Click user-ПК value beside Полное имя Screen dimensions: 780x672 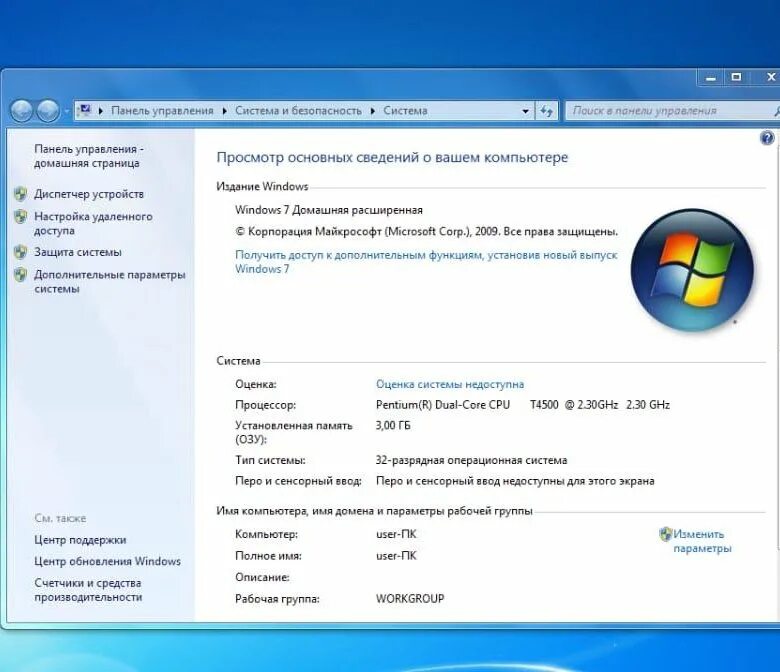[x=396, y=556]
